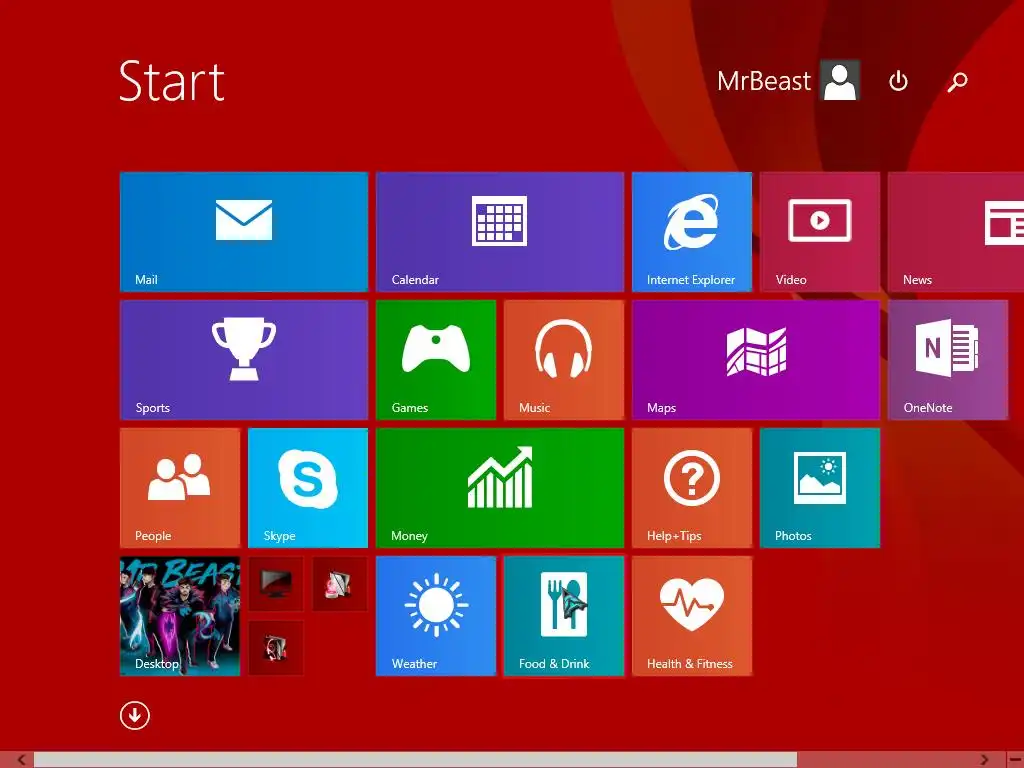
Task: Open Internet Explorer tile
Action: (x=692, y=232)
